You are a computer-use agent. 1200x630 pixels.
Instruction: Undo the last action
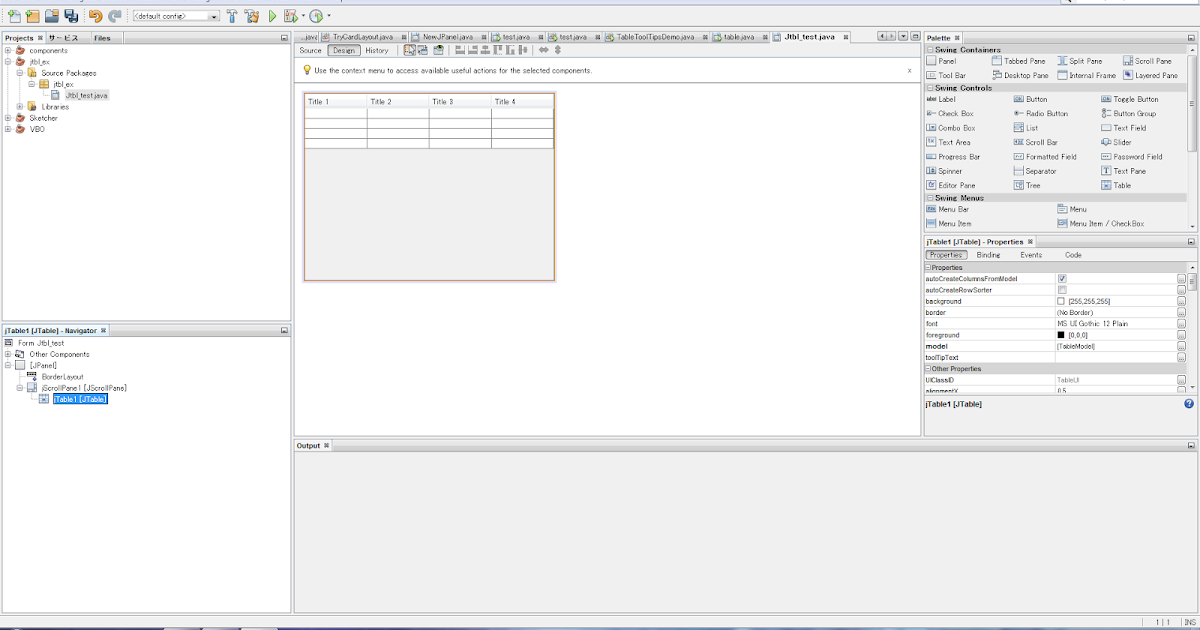(x=94, y=14)
